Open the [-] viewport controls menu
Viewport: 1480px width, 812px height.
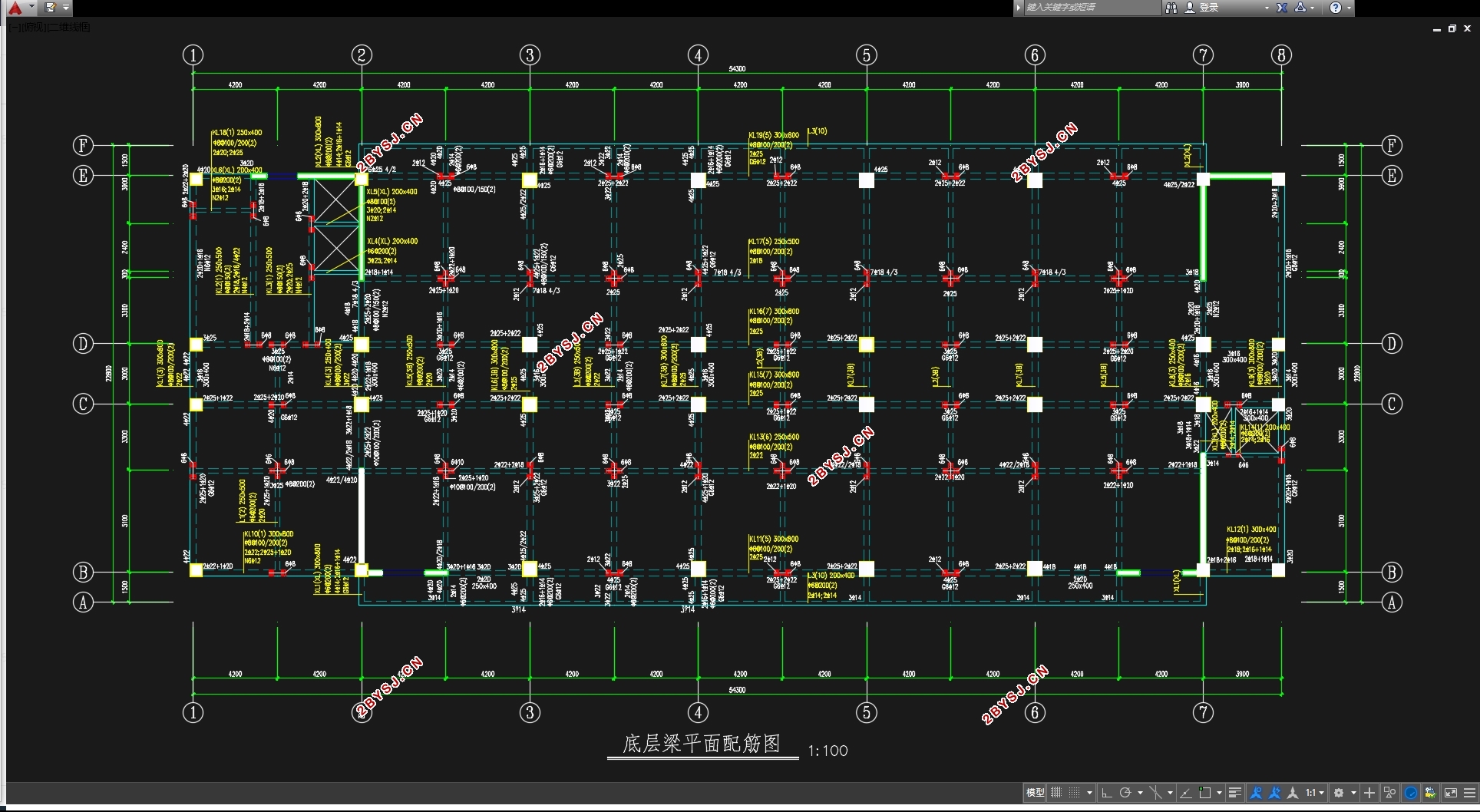[x=14, y=27]
